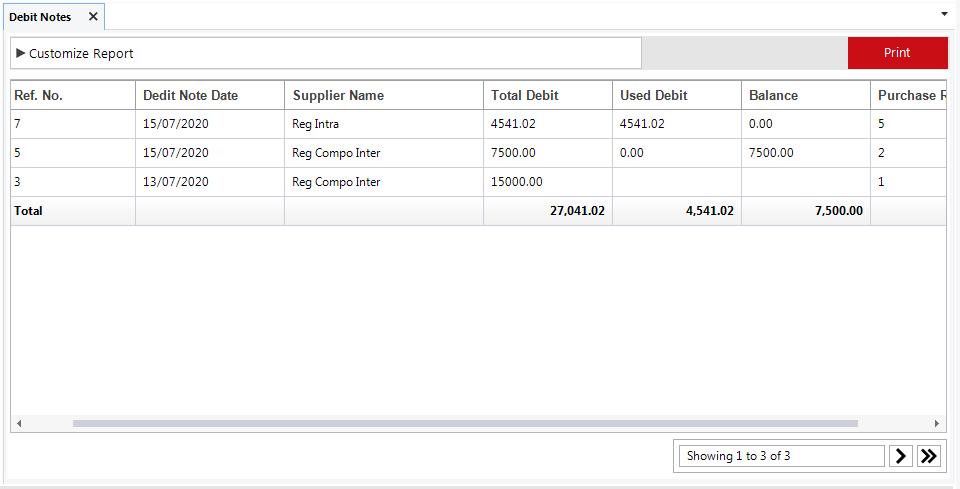
Task: Select row with Ref. No. 7
Action: [479, 124]
